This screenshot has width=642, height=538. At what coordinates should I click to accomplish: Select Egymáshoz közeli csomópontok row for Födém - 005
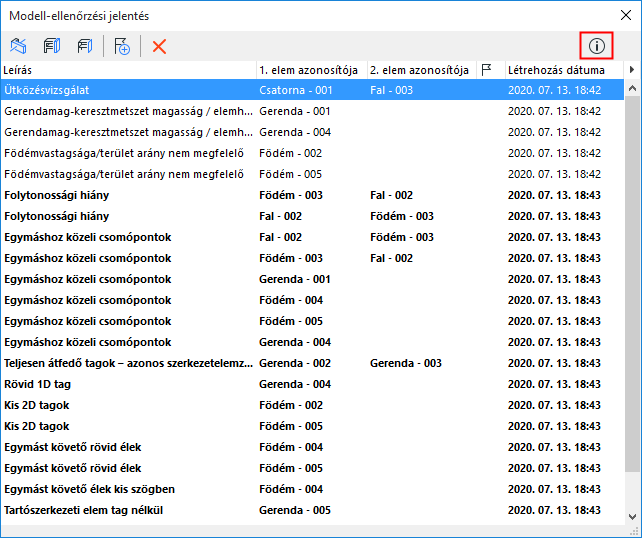[312, 321]
